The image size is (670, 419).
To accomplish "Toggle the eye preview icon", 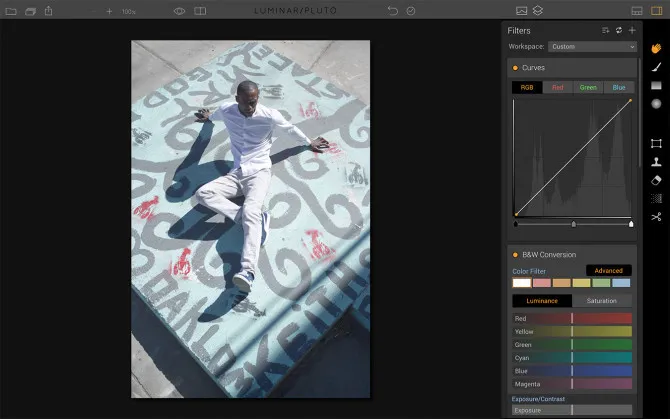I will pos(180,11).
